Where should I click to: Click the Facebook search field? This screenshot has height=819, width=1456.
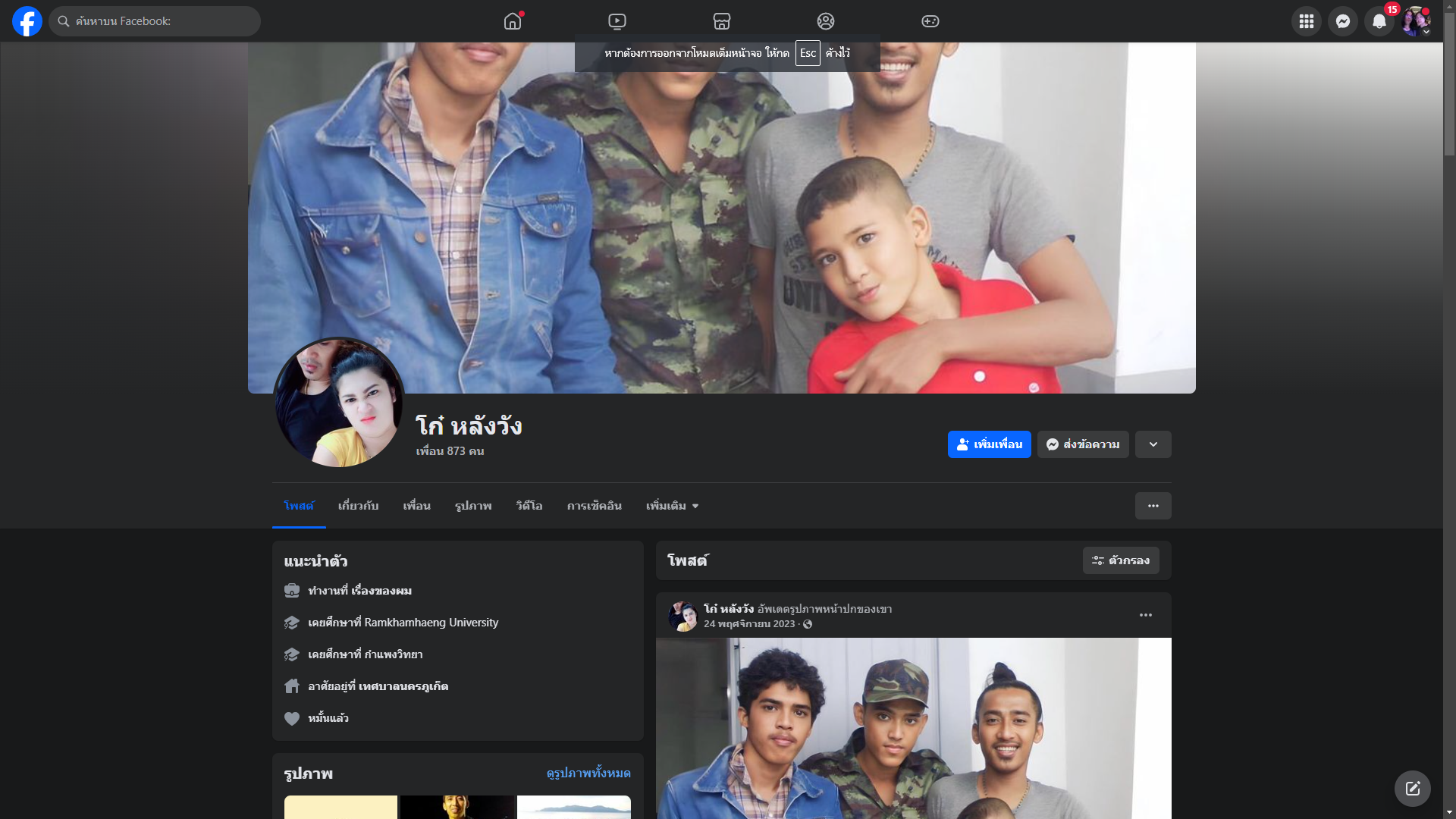coord(155,21)
